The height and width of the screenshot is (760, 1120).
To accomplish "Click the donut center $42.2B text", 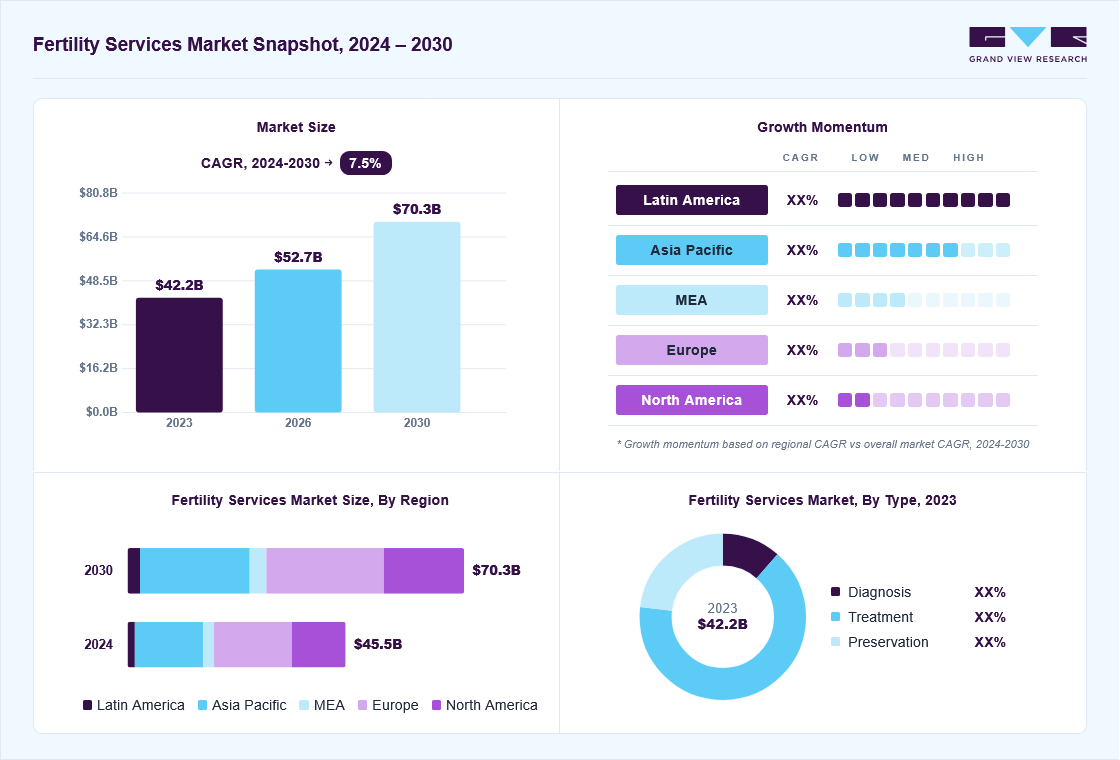I will (x=723, y=624).
